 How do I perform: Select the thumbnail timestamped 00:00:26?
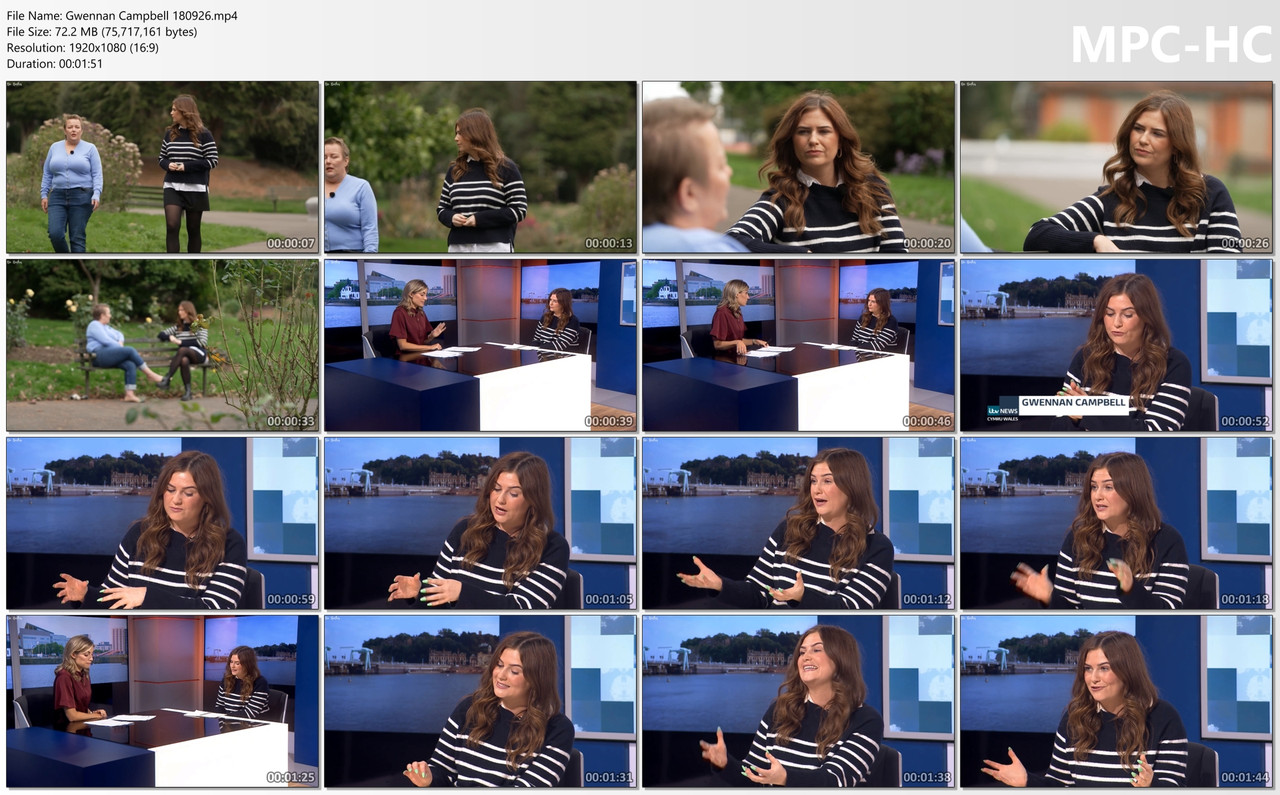click(1116, 167)
